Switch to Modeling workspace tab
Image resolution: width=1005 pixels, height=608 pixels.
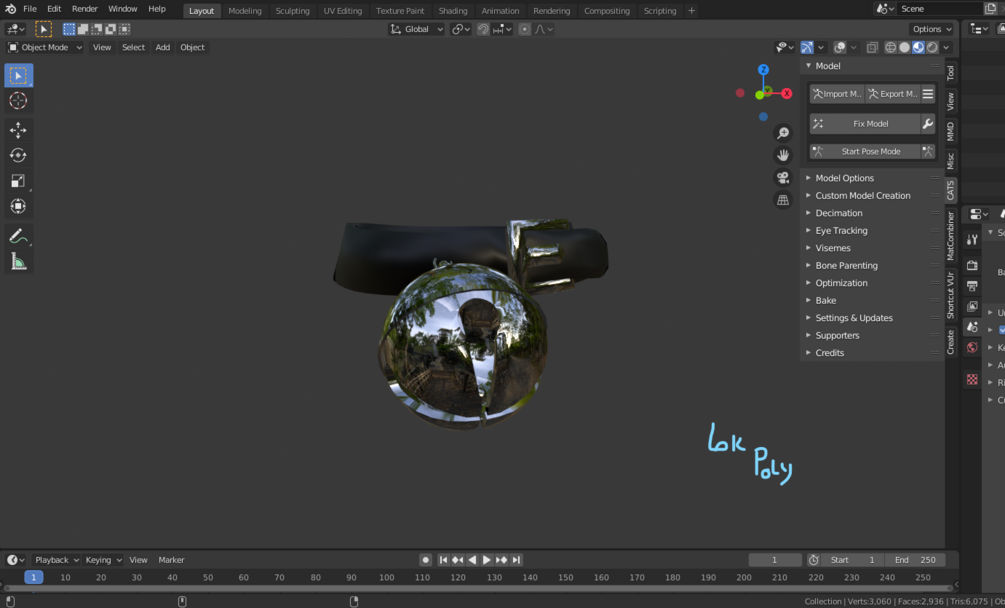[245, 11]
